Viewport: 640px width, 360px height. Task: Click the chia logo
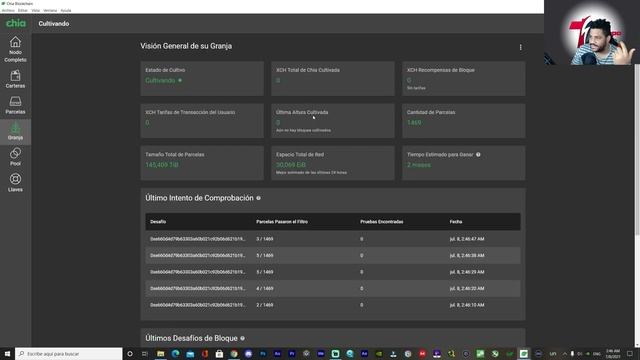(16, 23)
